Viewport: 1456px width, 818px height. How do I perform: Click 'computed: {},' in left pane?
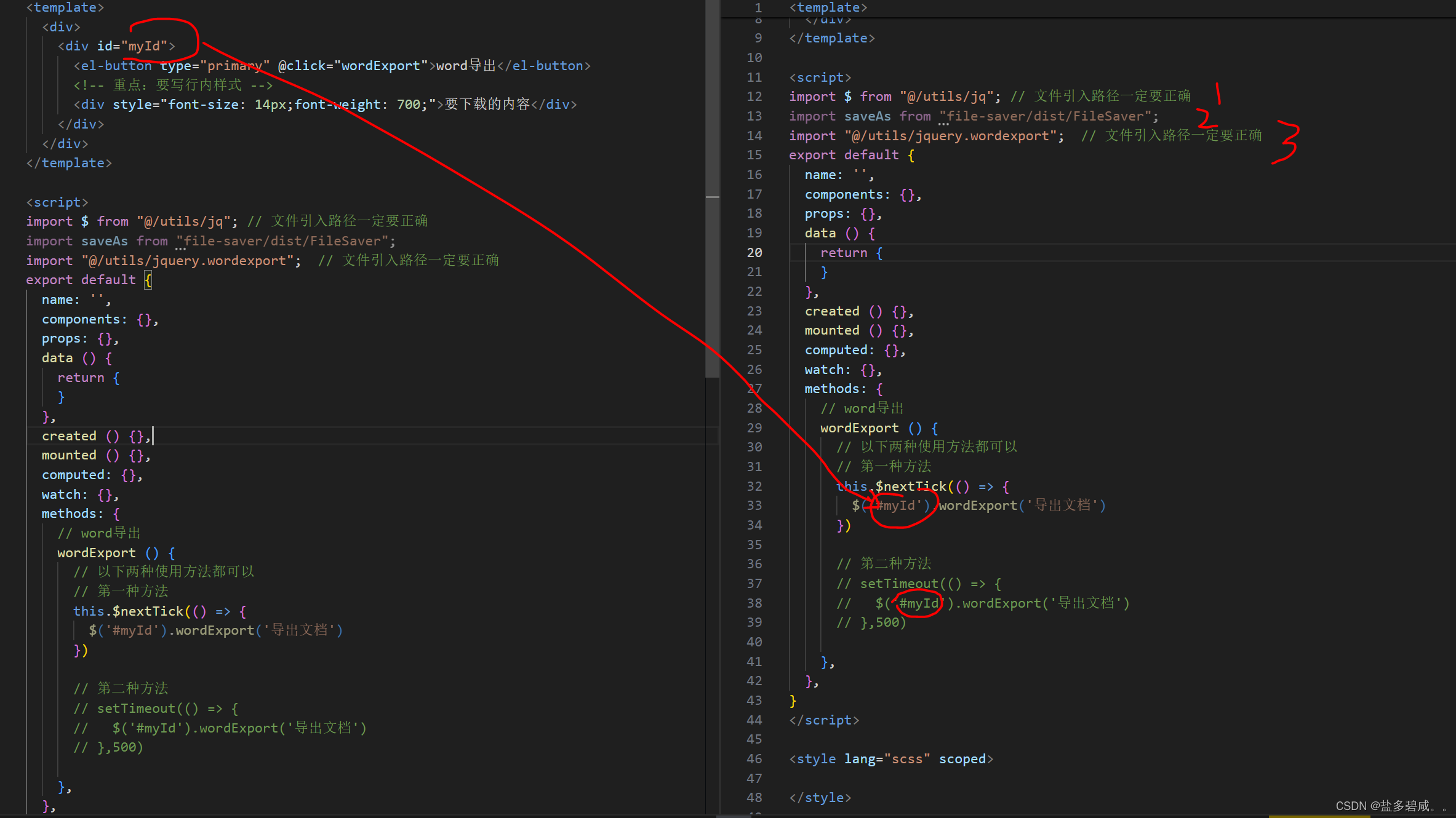click(92, 475)
